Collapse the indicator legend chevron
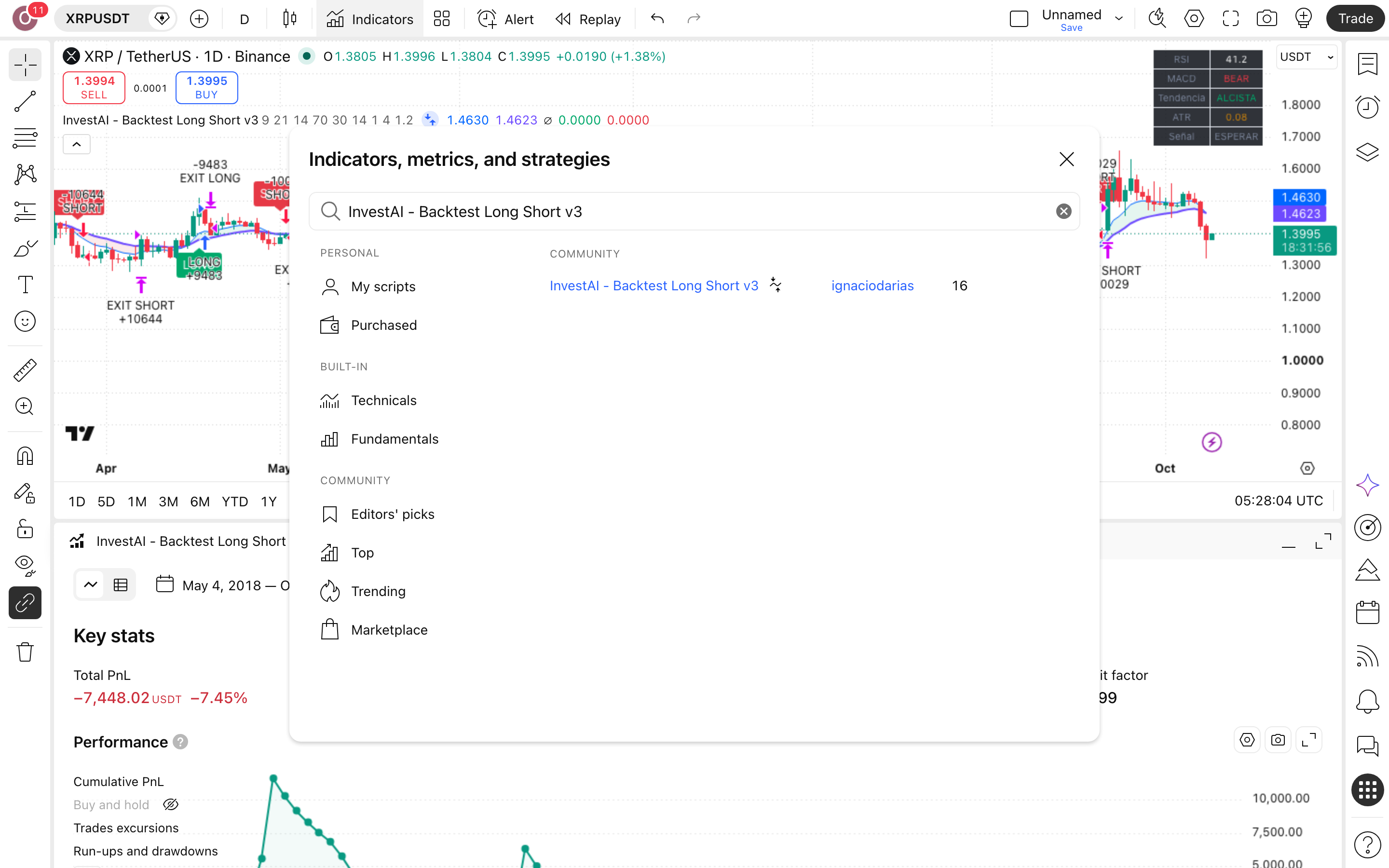Screen dimensions: 1389x868 click(x=76, y=144)
